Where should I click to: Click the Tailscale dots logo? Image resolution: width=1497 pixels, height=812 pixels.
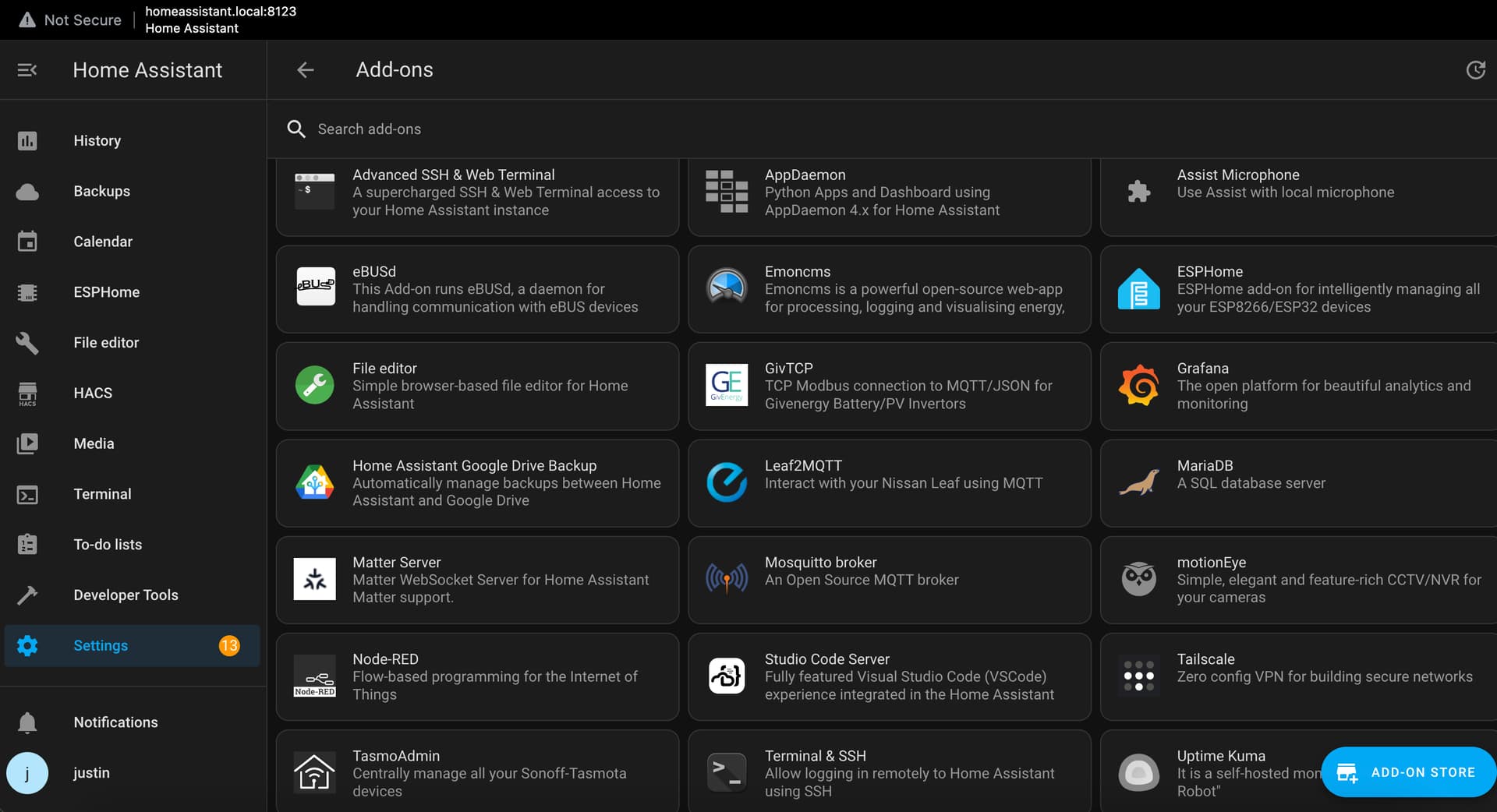(x=1138, y=676)
